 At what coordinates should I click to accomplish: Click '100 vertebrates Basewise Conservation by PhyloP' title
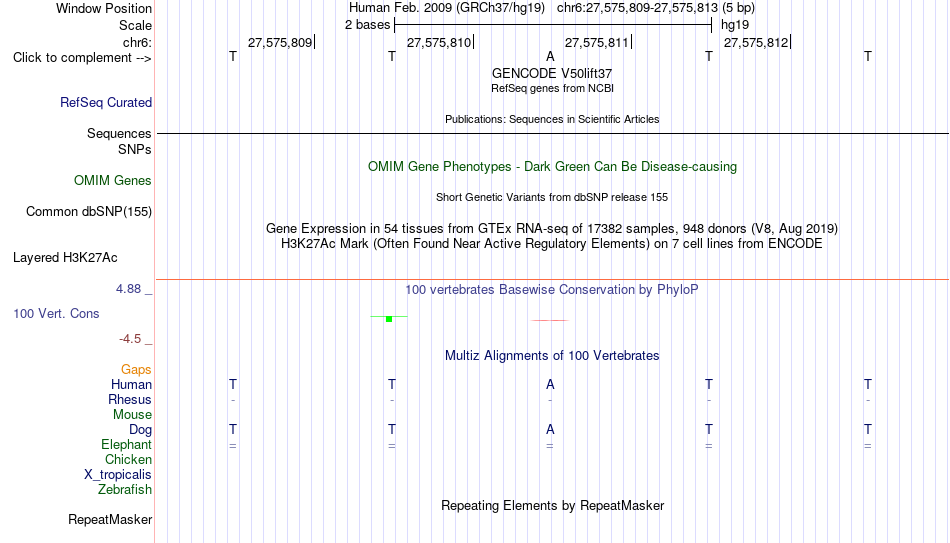[552, 290]
